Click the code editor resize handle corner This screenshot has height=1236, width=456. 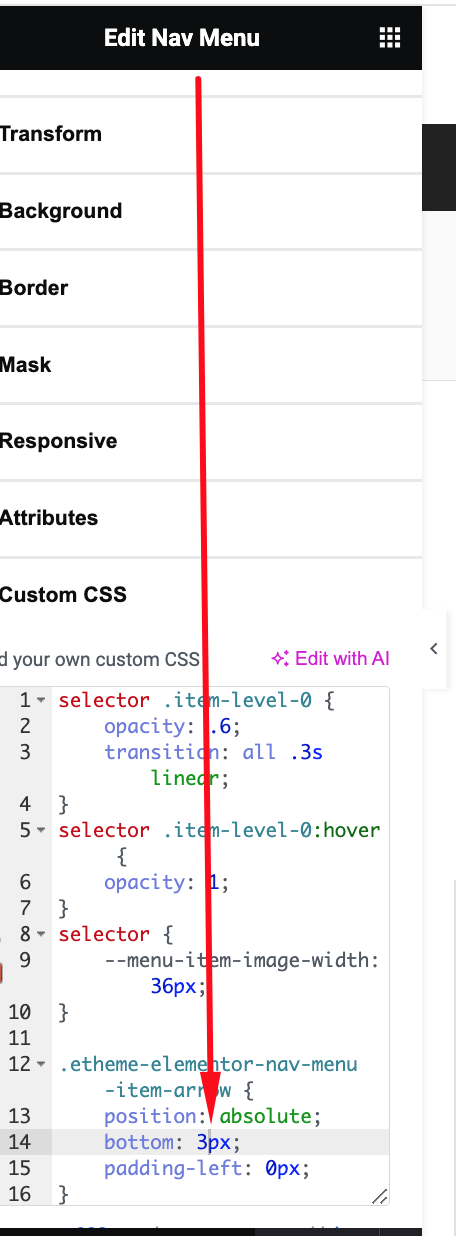(x=379, y=1195)
